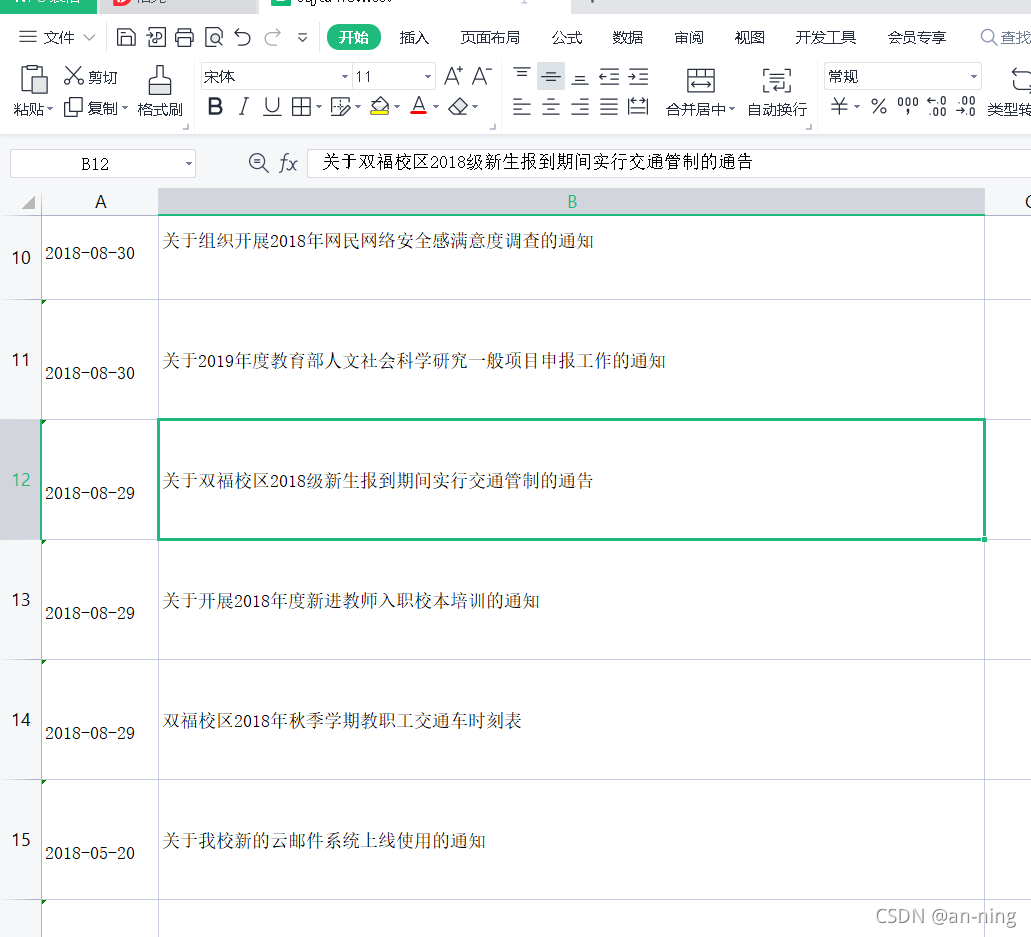The height and width of the screenshot is (937, 1031).
Task: Switch to the 公式 tab
Action: click(x=567, y=37)
